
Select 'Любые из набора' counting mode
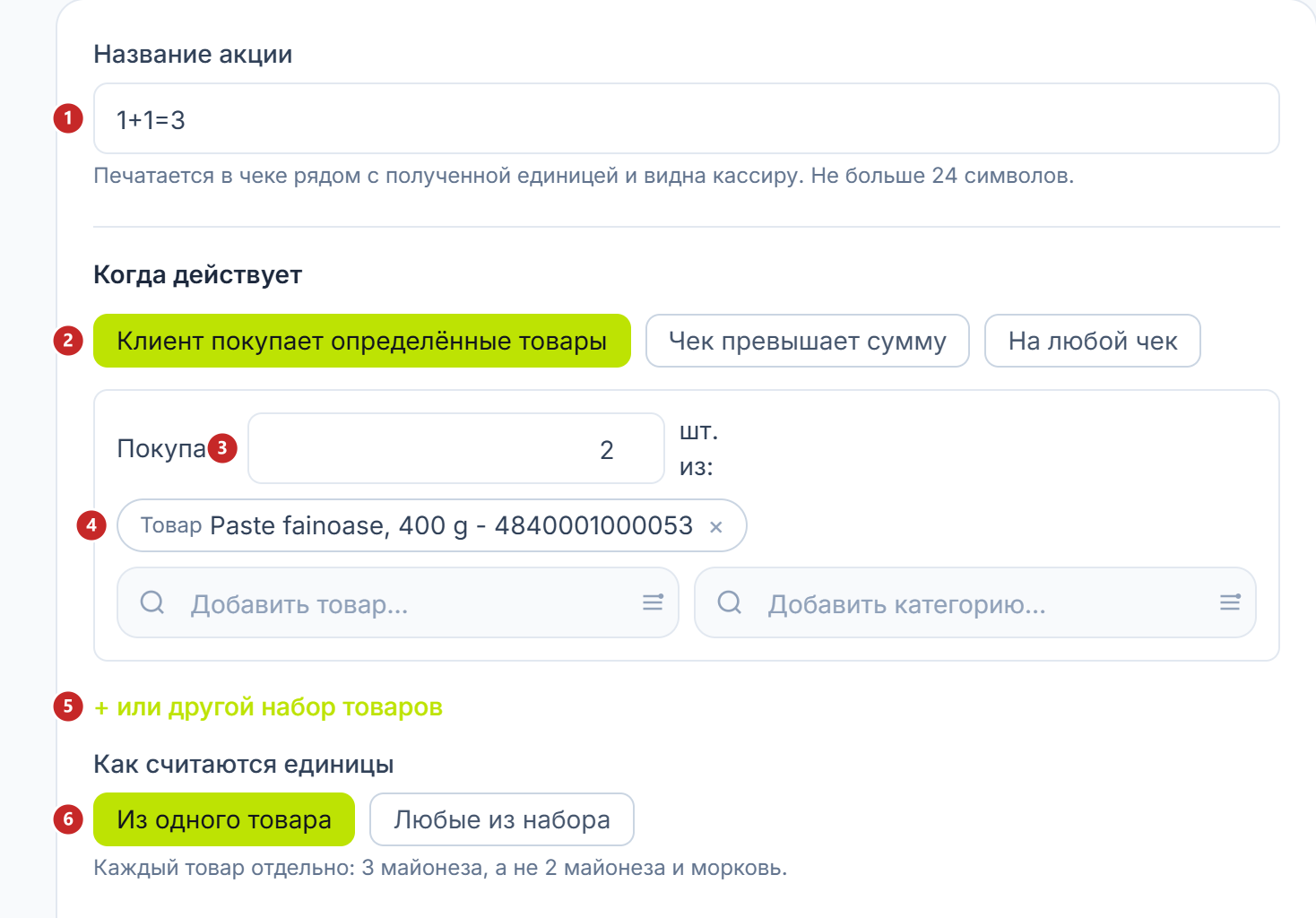coord(502,819)
